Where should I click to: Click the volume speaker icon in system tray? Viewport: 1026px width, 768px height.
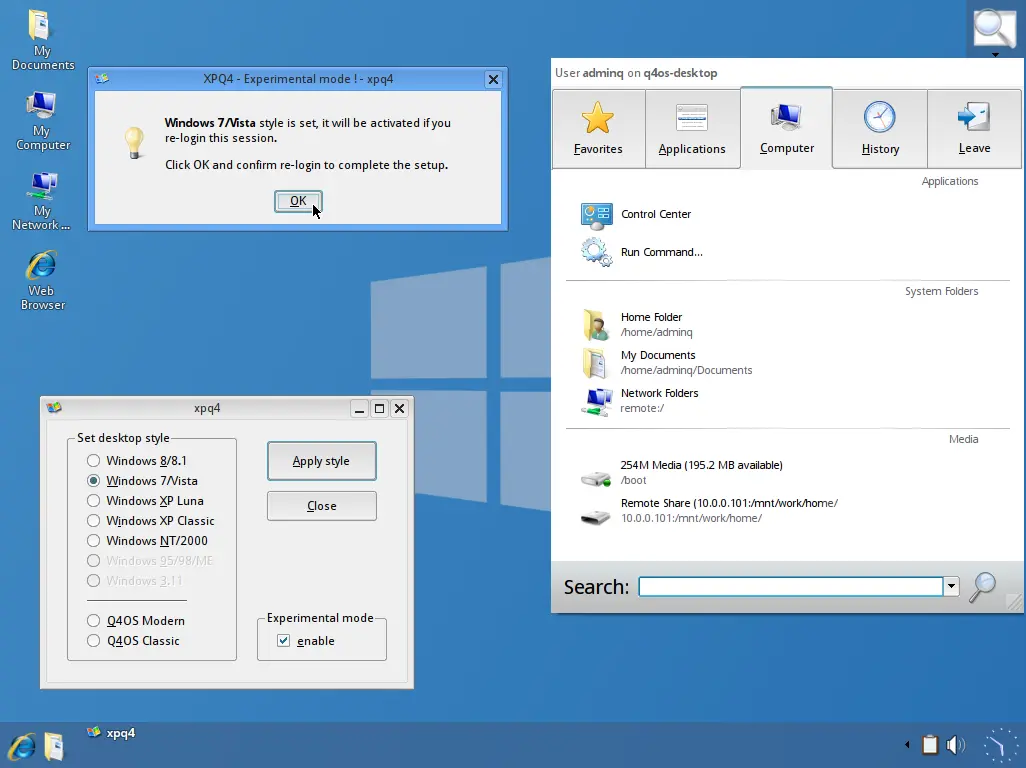tap(956, 745)
